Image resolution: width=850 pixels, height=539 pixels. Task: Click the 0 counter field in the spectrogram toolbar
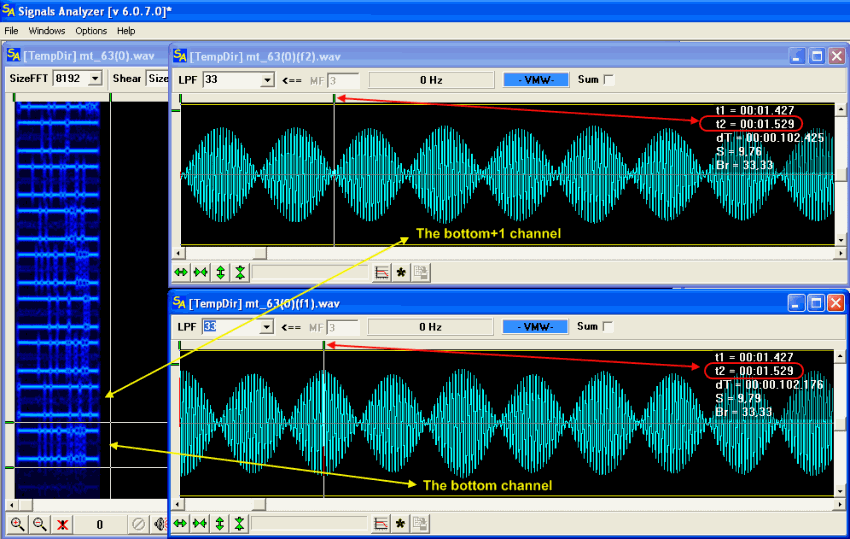100,524
